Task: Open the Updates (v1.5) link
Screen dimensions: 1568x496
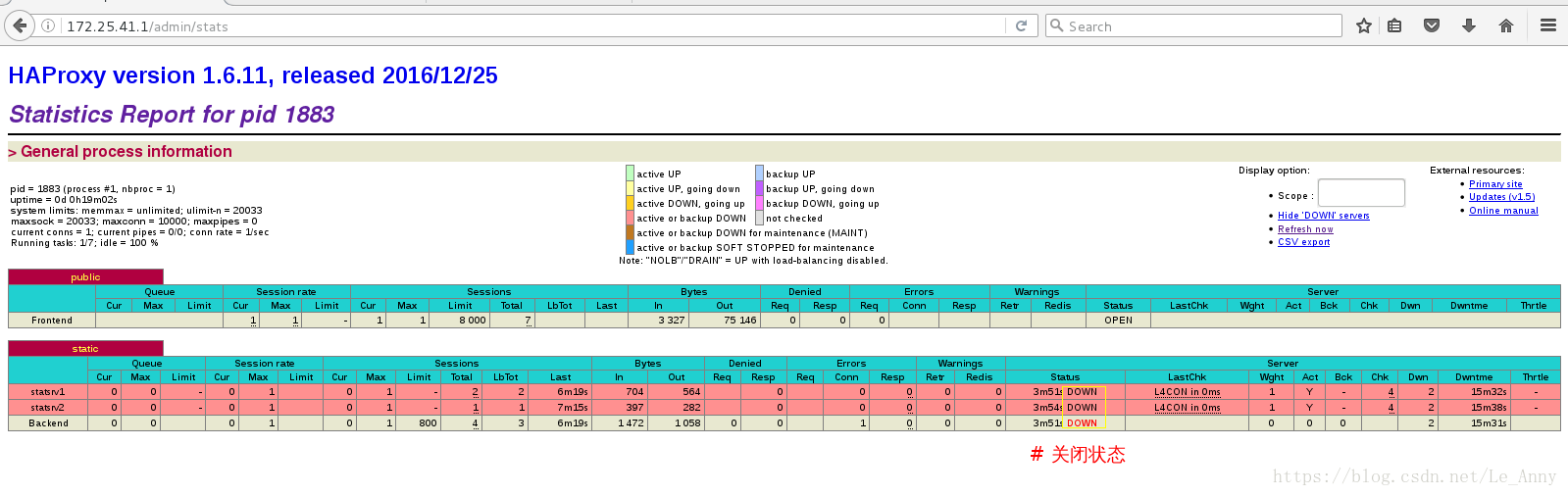Action: point(1501,197)
